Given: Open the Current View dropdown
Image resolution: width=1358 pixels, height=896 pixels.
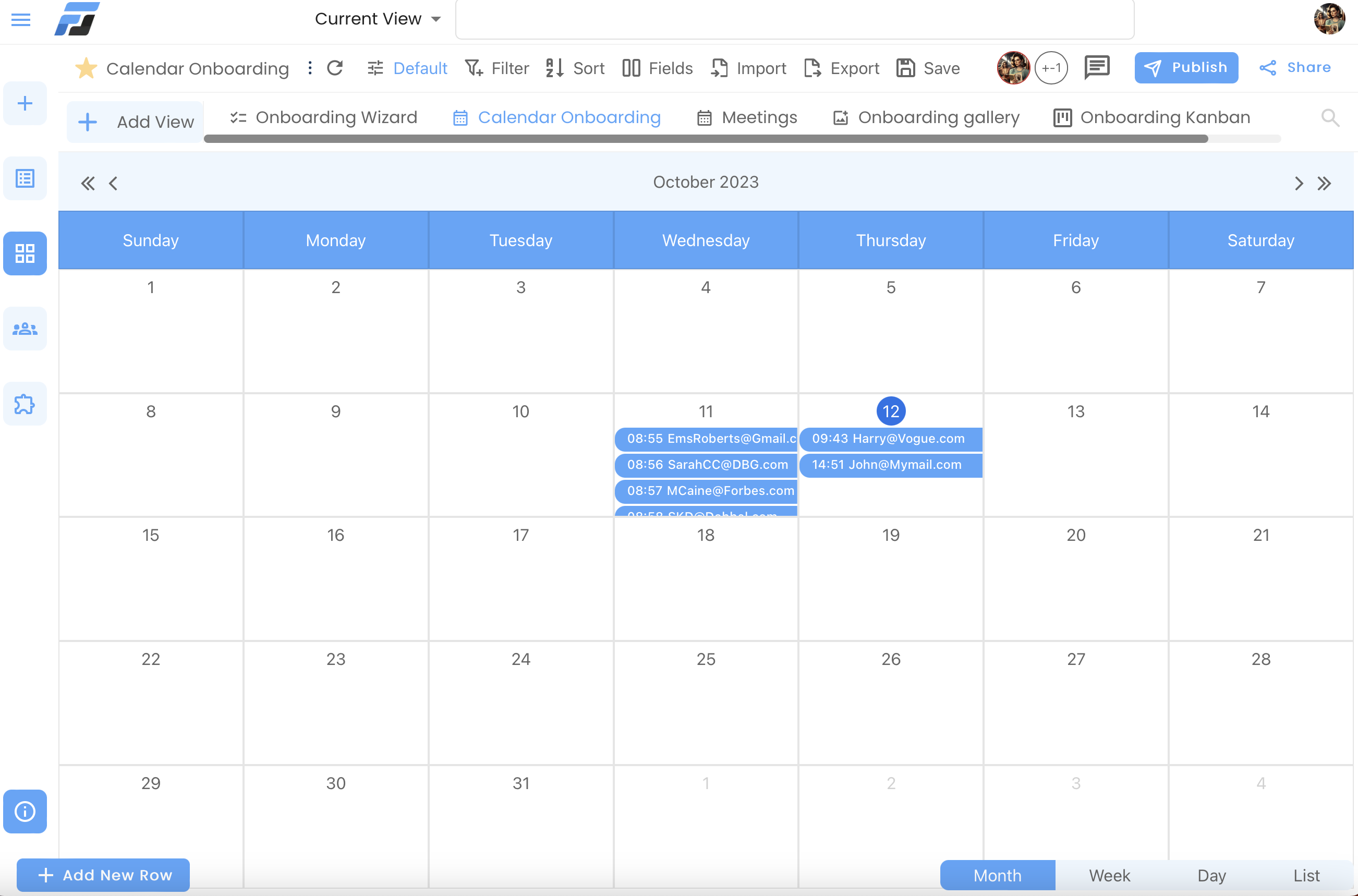Looking at the screenshot, I should pyautogui.click(x=377, y=18).
